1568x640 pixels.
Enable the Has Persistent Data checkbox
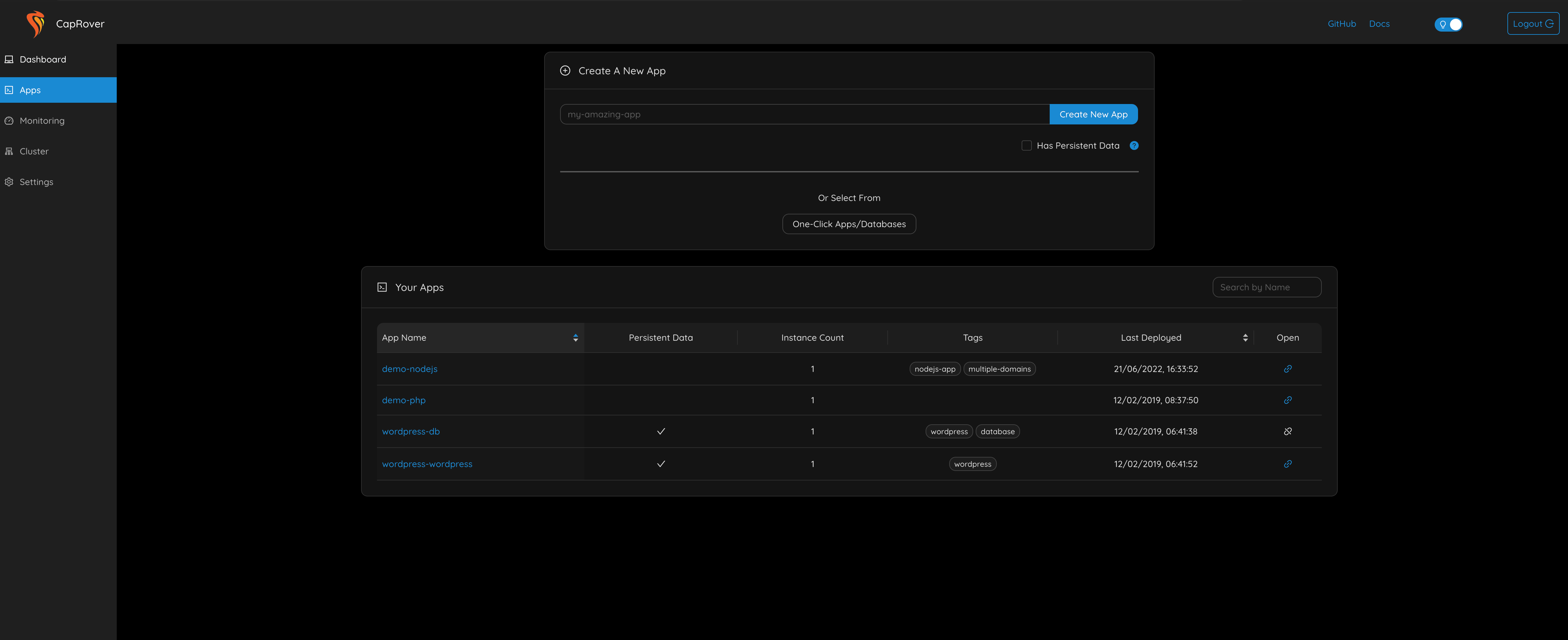1026,145
